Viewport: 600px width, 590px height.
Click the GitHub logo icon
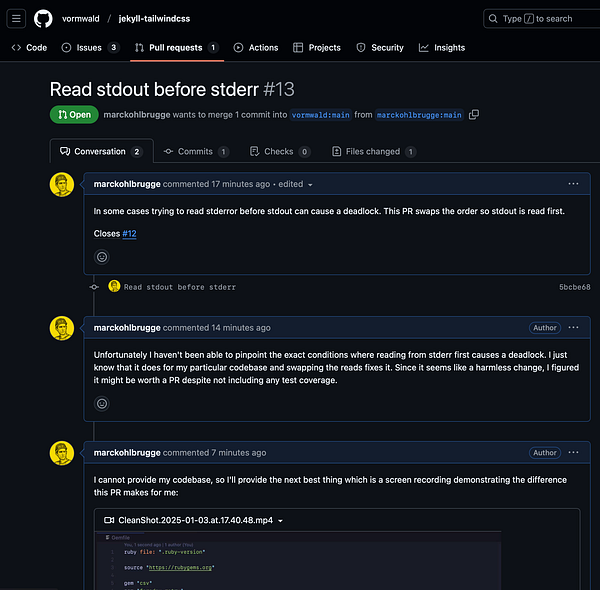click(x=43, y=19)
